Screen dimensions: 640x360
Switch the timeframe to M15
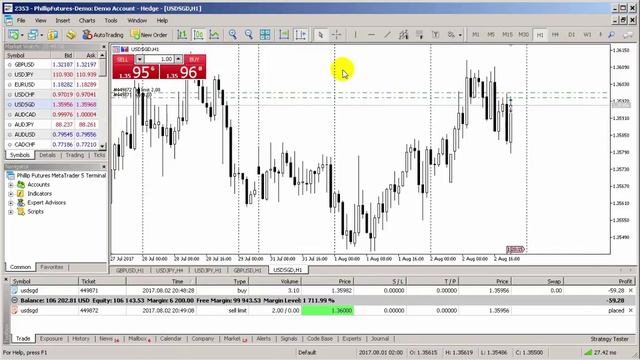click(507, 35)
